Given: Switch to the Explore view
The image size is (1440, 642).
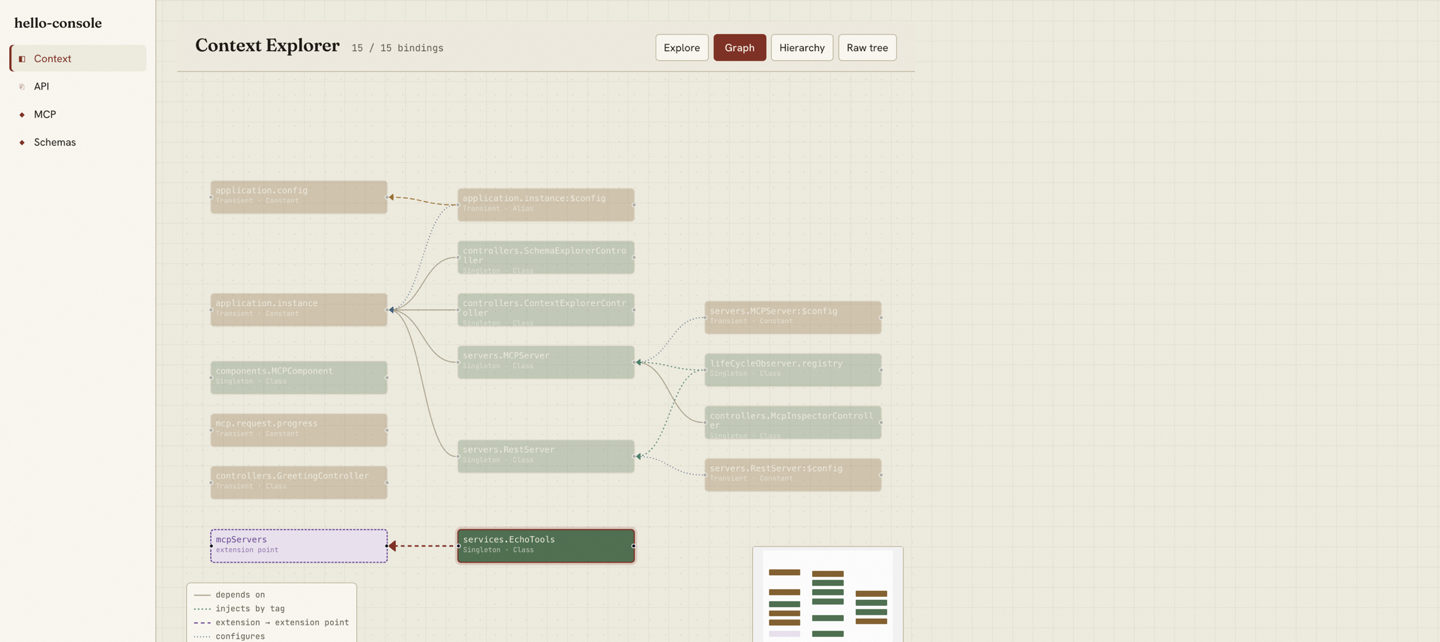Looking at the screenshot, I should click(x=682, y=48).
